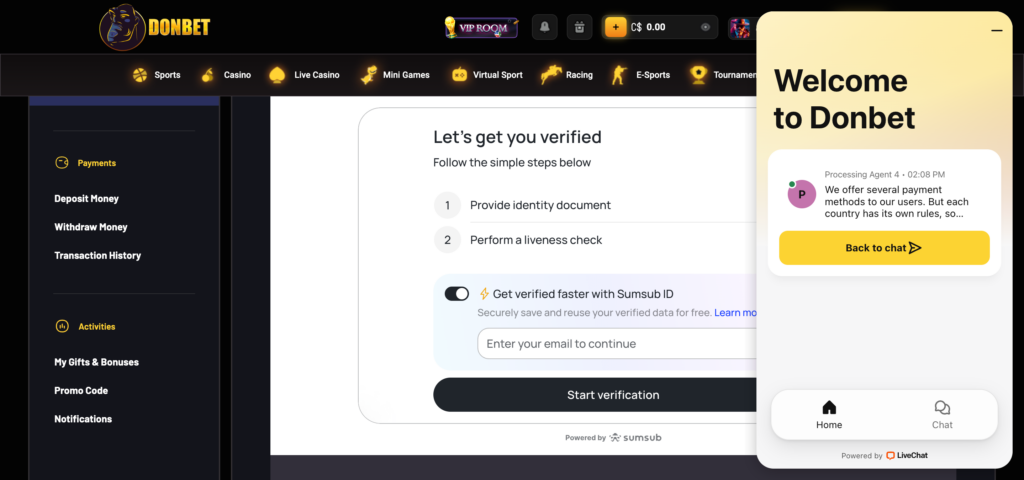Viewport: 1024px width, 480px height.
Task: Click the Back to chat button
Action: [x=884, y=248]
